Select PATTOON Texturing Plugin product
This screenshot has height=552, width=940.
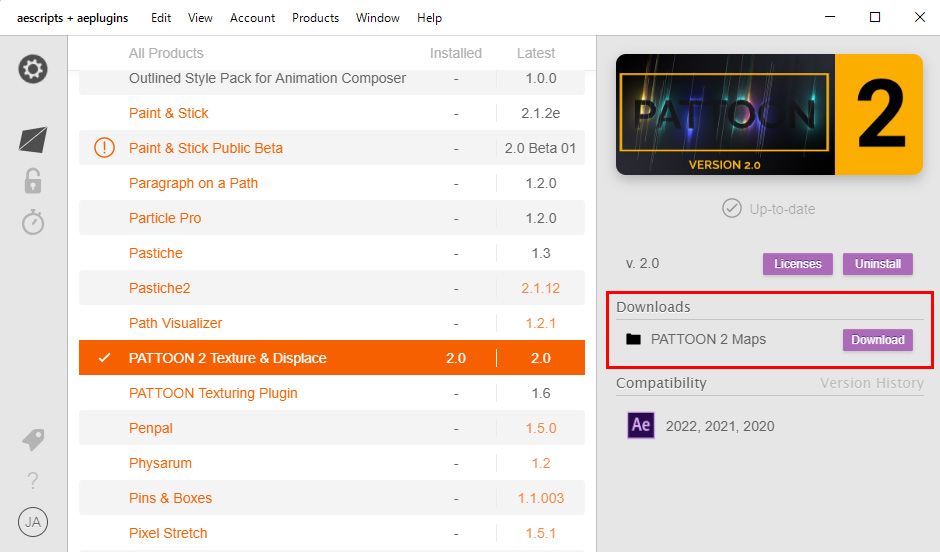(x=332, y=393)
